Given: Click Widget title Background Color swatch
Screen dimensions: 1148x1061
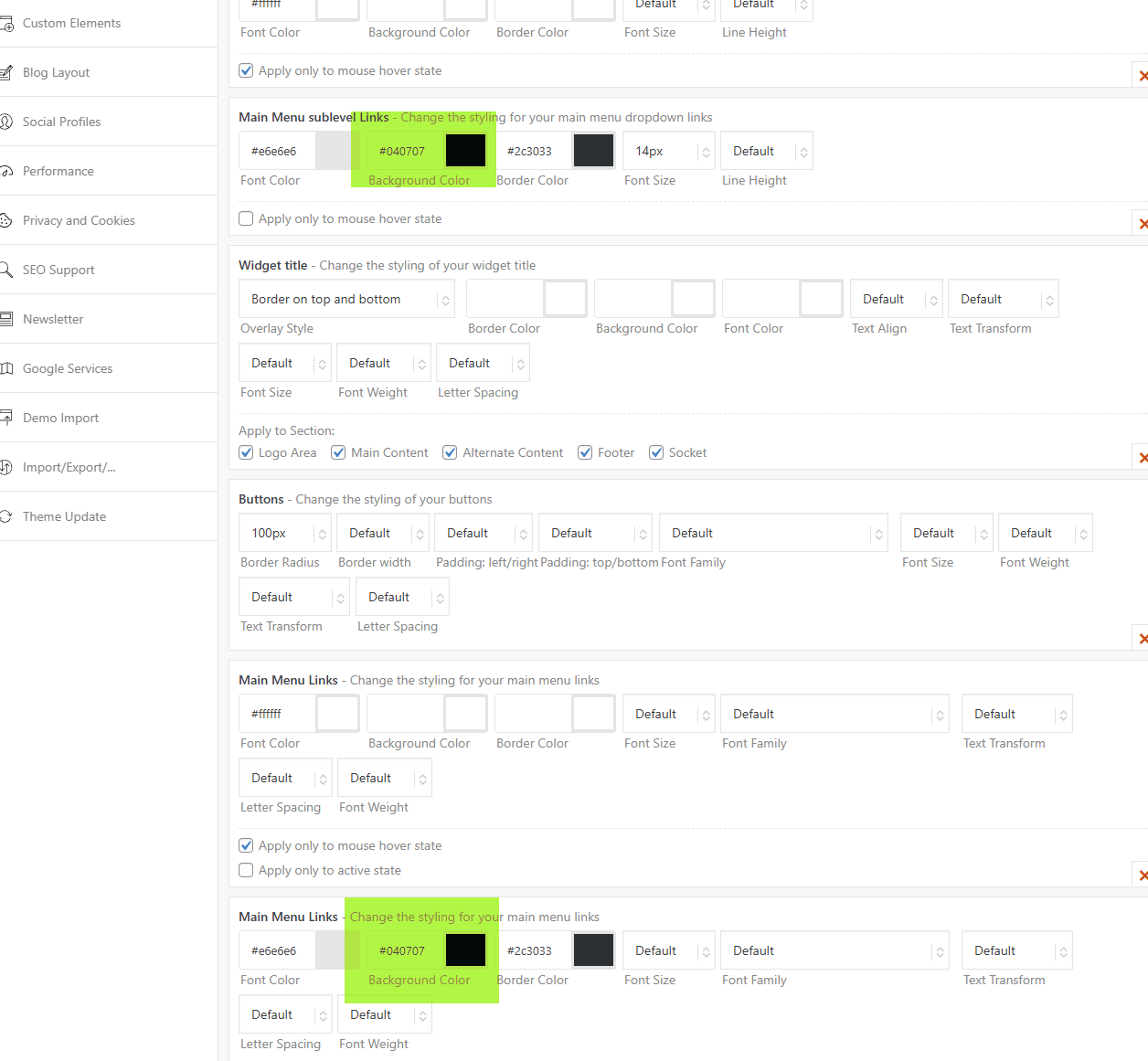Looking at the screenshot, I should pos(693,299).
